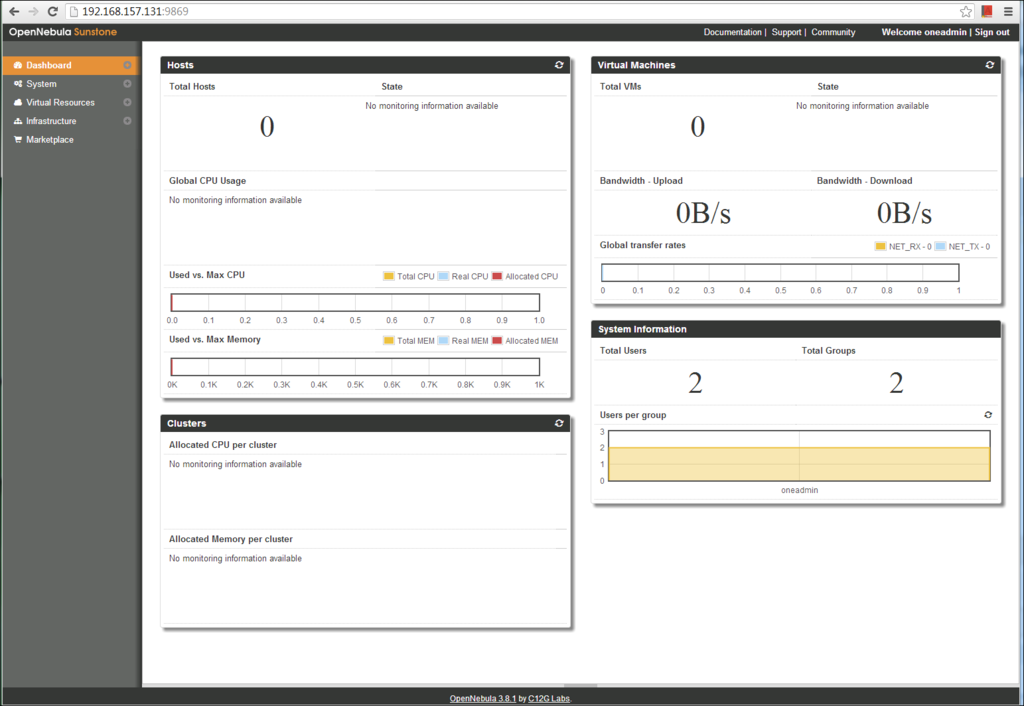Click the Total Groups label
The height and width of the screenshot is (706, 1024).
[x=829, y=351]
